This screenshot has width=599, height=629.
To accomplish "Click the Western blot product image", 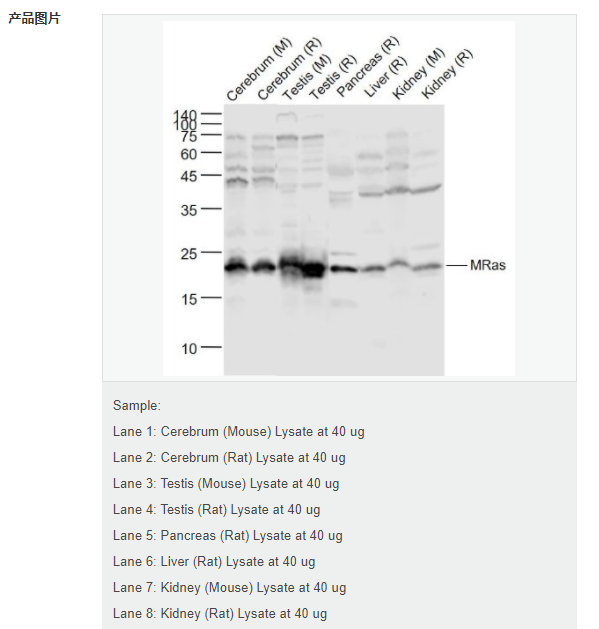I will (x=339, y=198).
